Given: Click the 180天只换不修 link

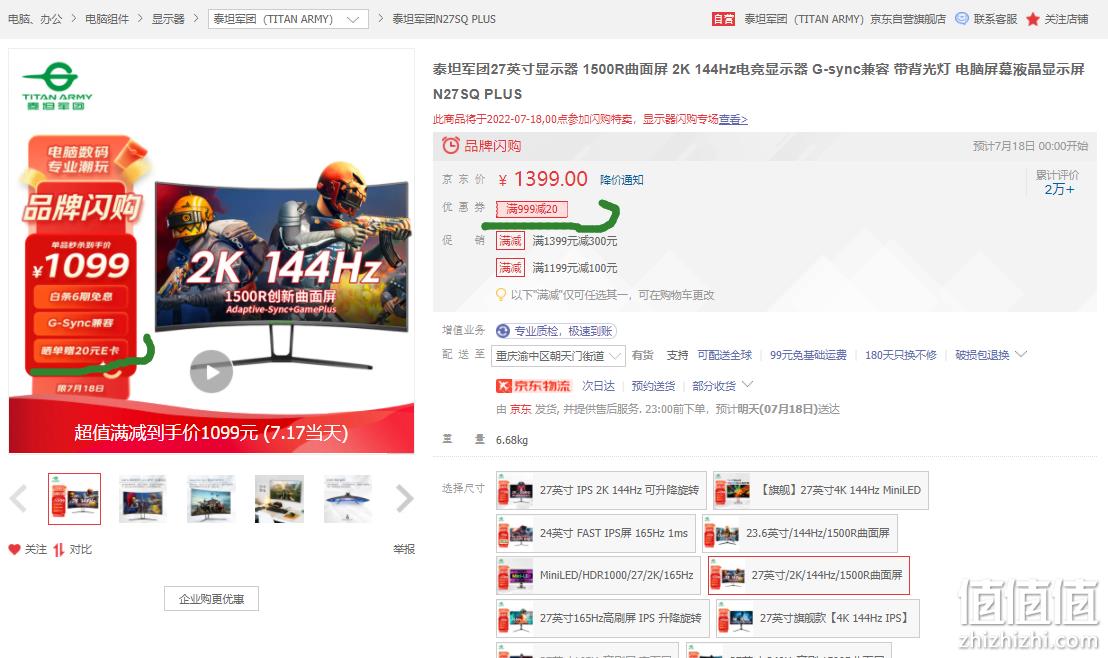Looking at the screenshot, I should click(x=901, y=355).
